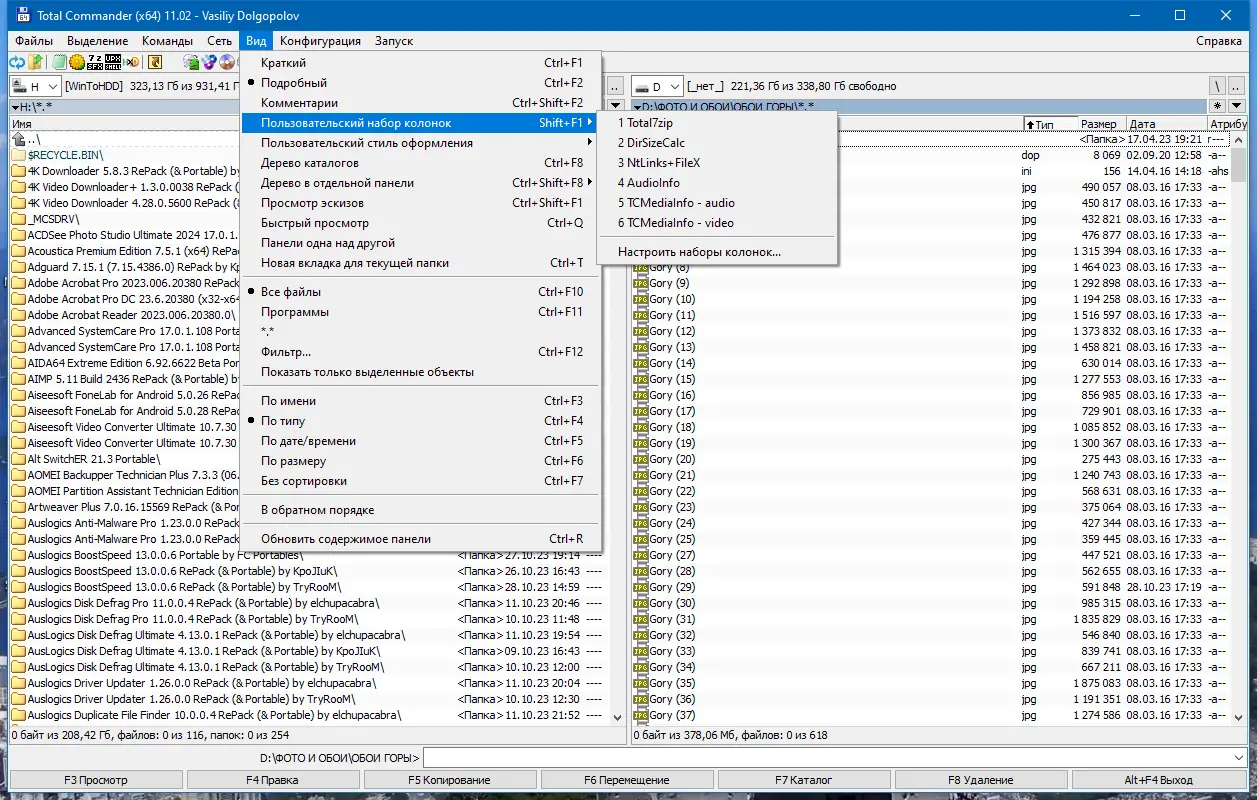Expand Пользовательский стиль оформления submenu

(421, 143)
